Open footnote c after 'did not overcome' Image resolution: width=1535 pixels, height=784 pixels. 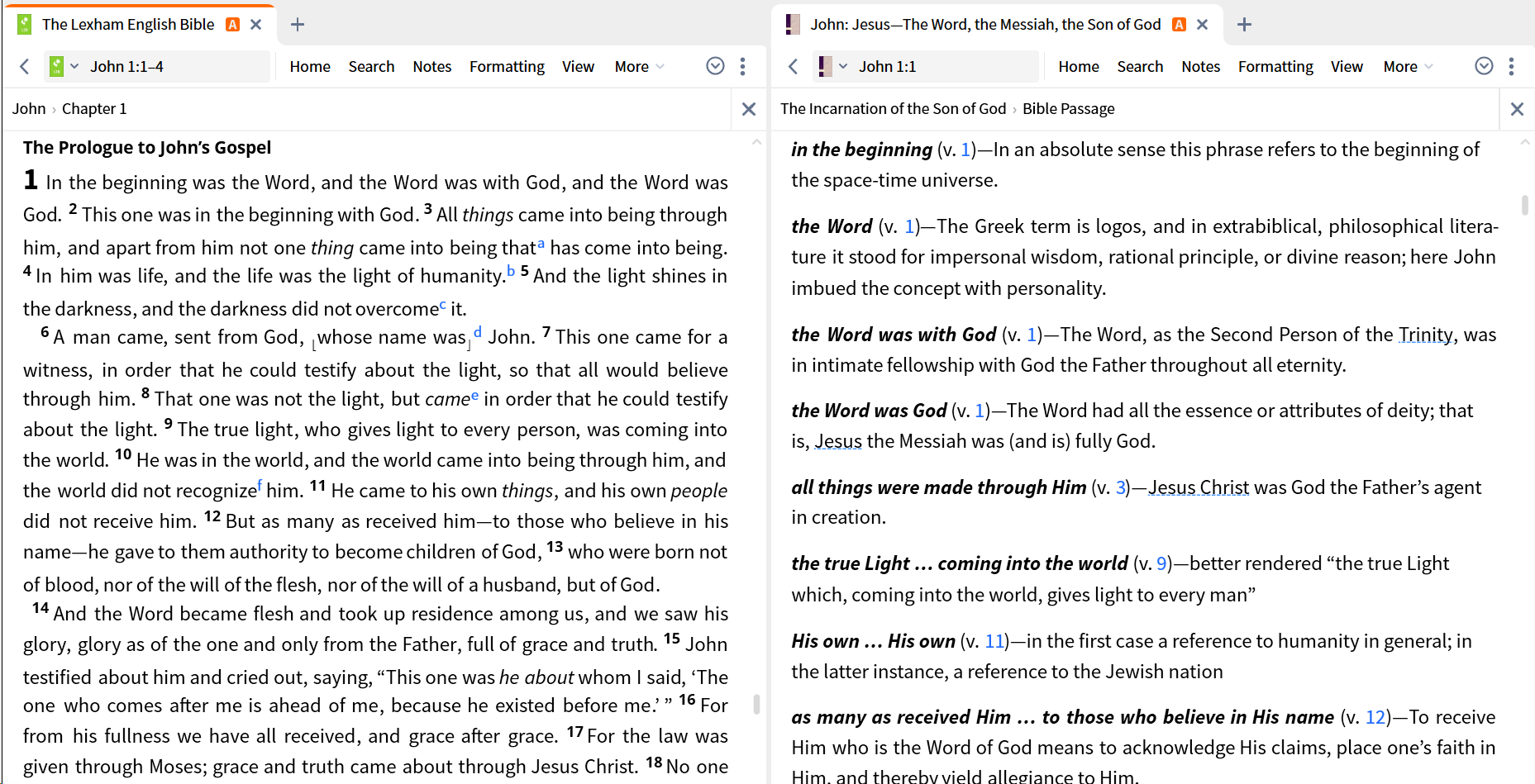443,305
